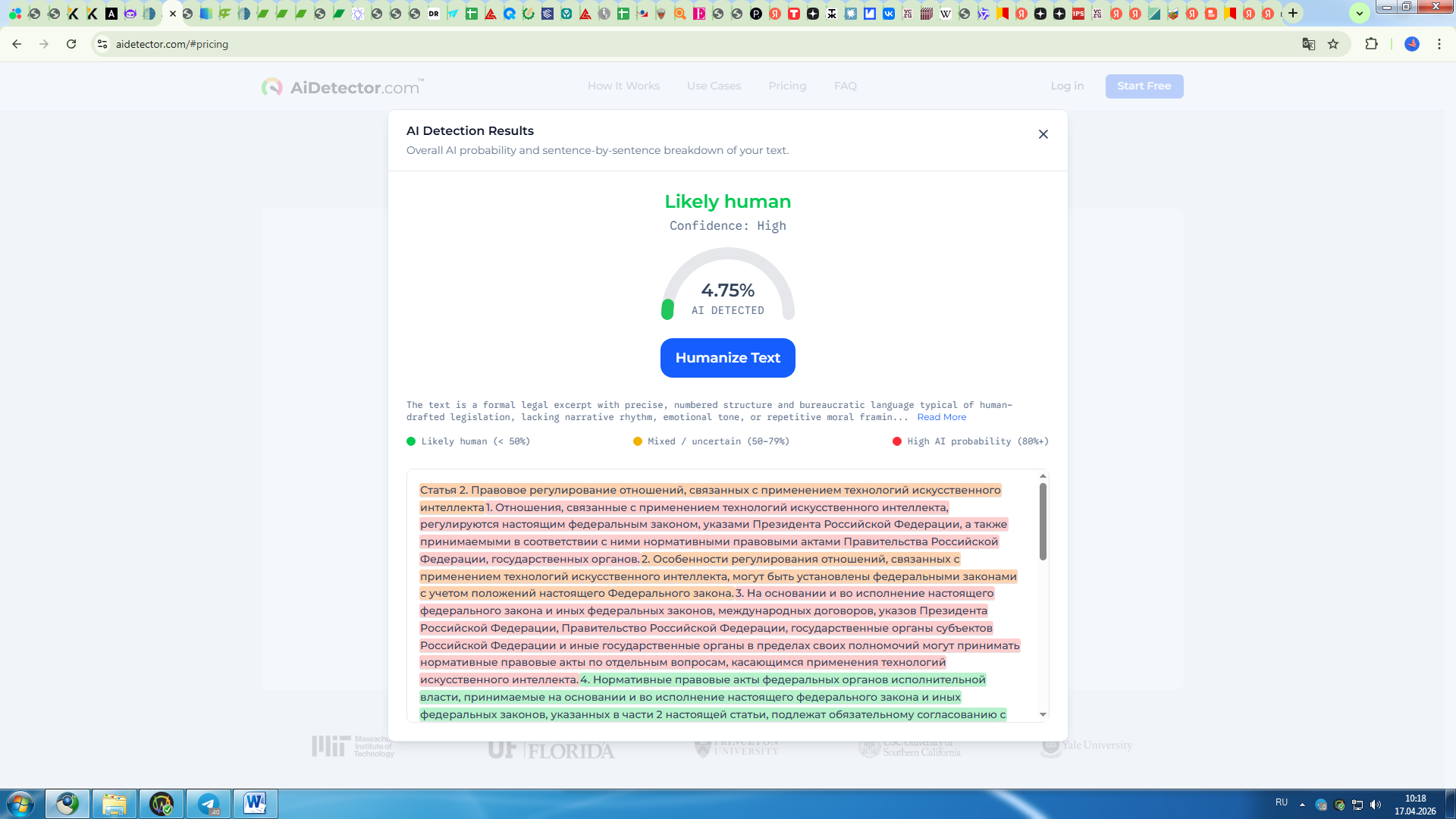Close the AI Detection Results dialog
The height and width of the screenshot is (819, 1456).
pyautogui.click(x=1043, y=134)
